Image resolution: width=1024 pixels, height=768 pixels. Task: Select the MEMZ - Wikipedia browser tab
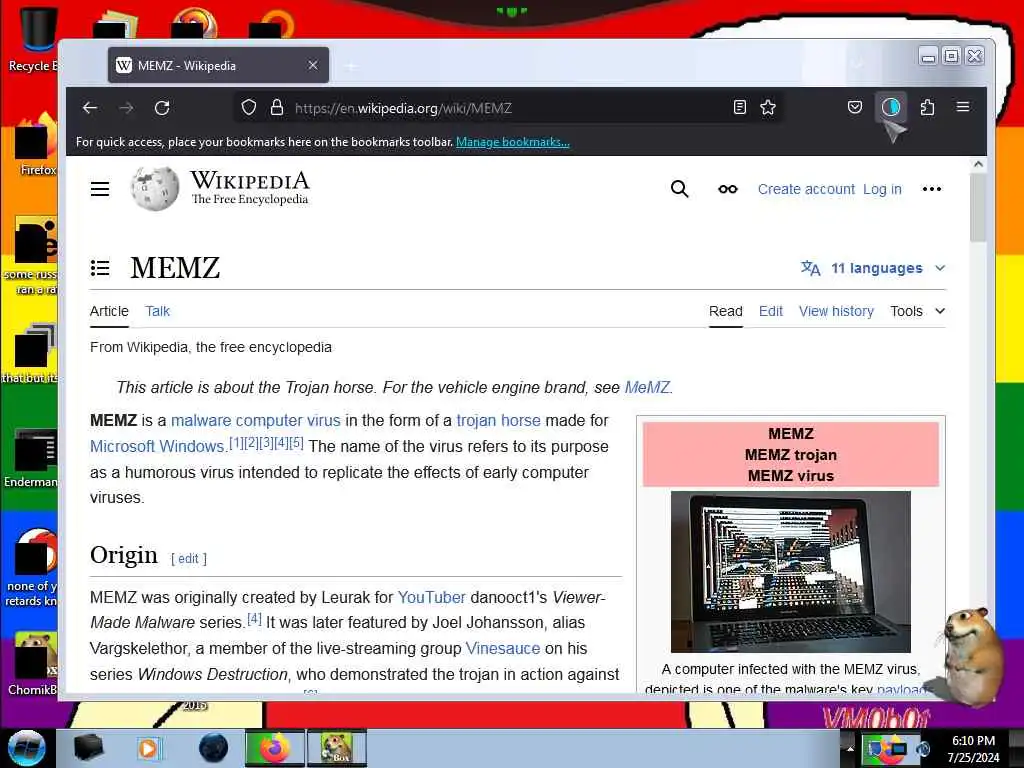218,65
